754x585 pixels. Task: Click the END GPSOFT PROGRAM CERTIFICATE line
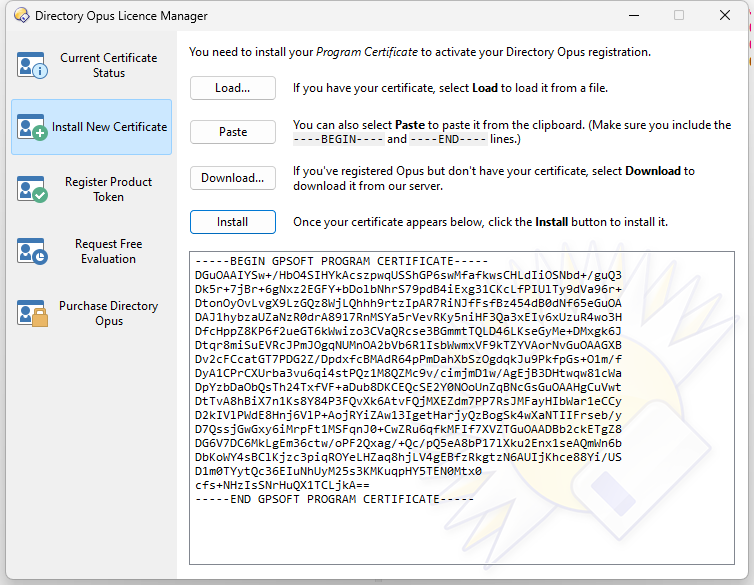(335, 499)
